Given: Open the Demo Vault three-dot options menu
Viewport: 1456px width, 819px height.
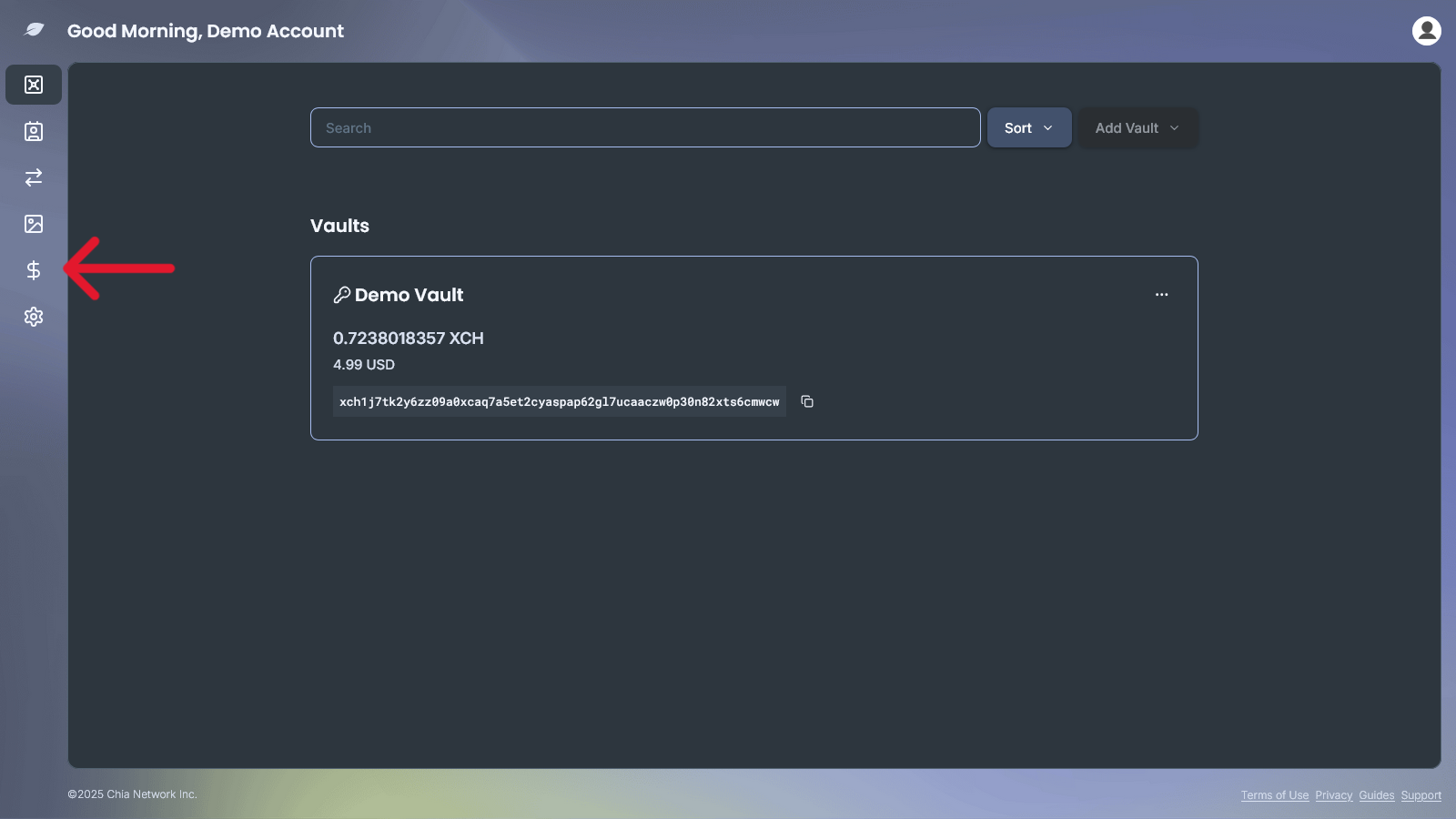Looking at the screenshot, I should point(1161,295).
